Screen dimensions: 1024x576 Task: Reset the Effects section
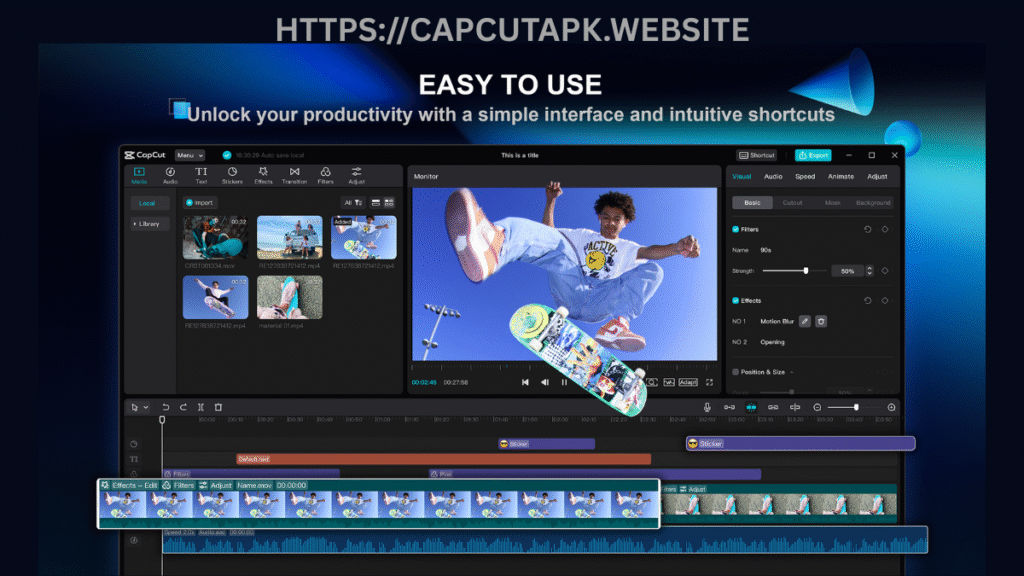point(868,300)
